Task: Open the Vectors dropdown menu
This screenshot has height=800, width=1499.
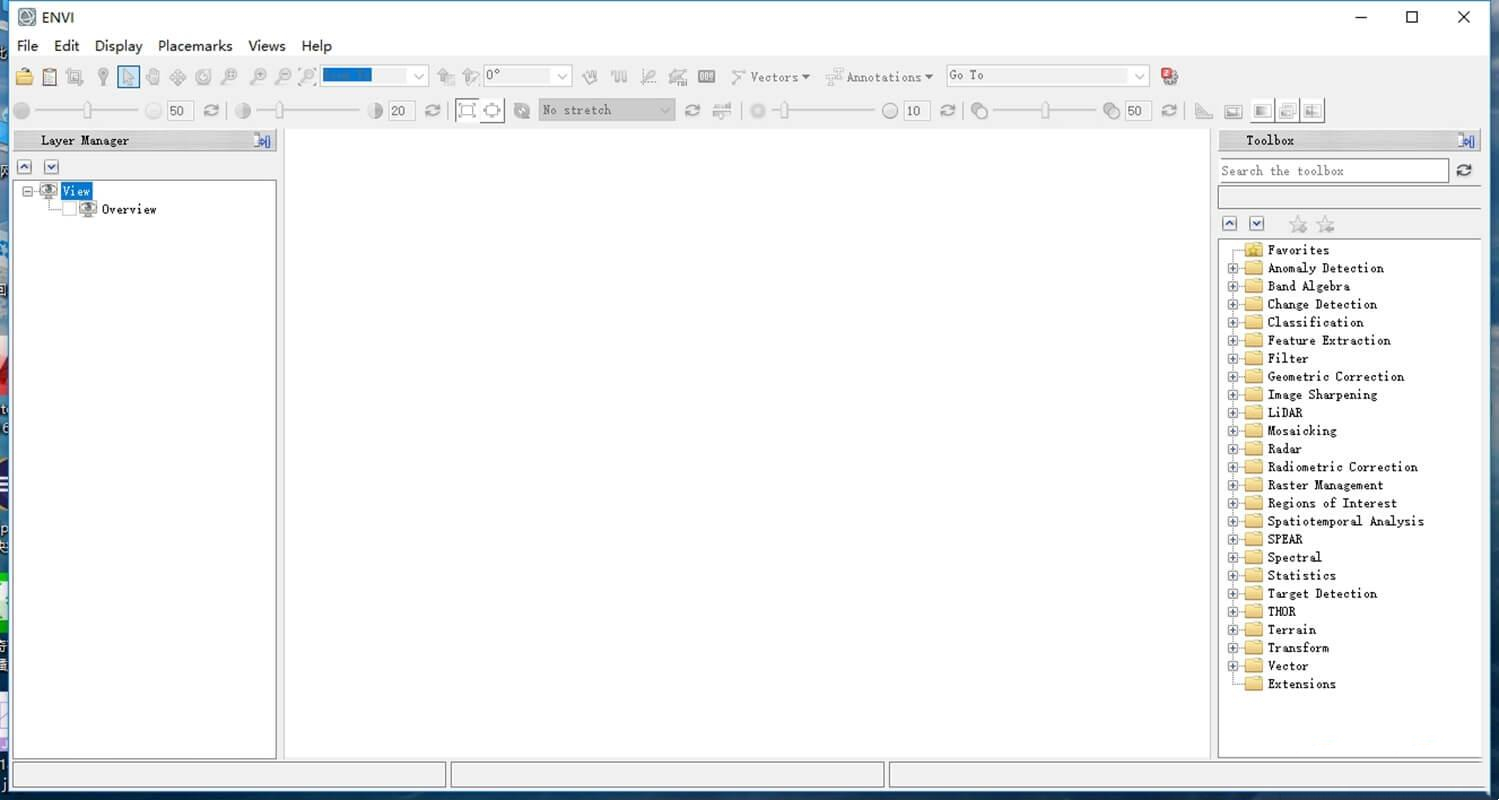Action: [769, 76]
